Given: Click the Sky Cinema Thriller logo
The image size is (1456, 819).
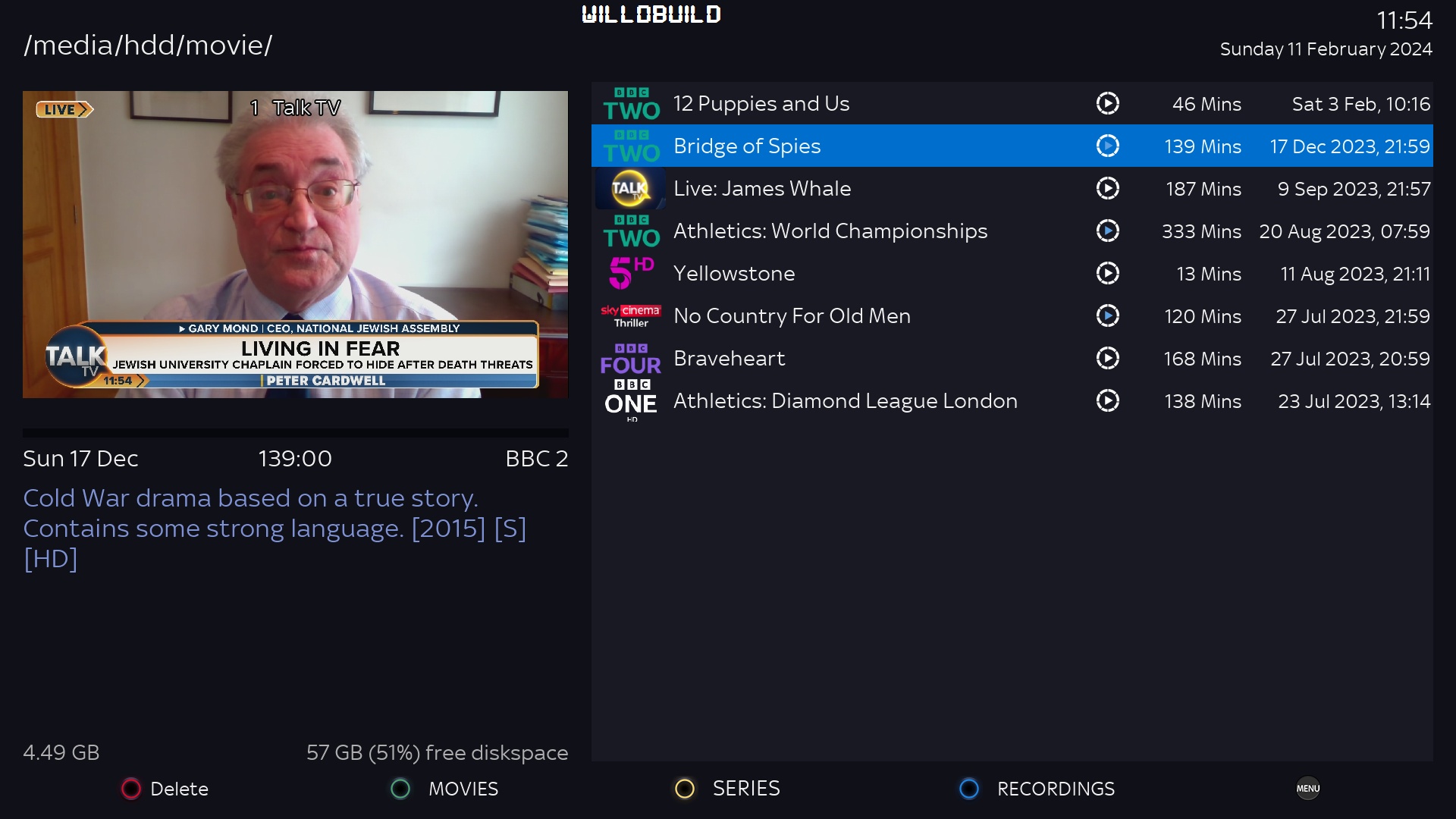Looking at the screenshot, I should click(631, 316).
